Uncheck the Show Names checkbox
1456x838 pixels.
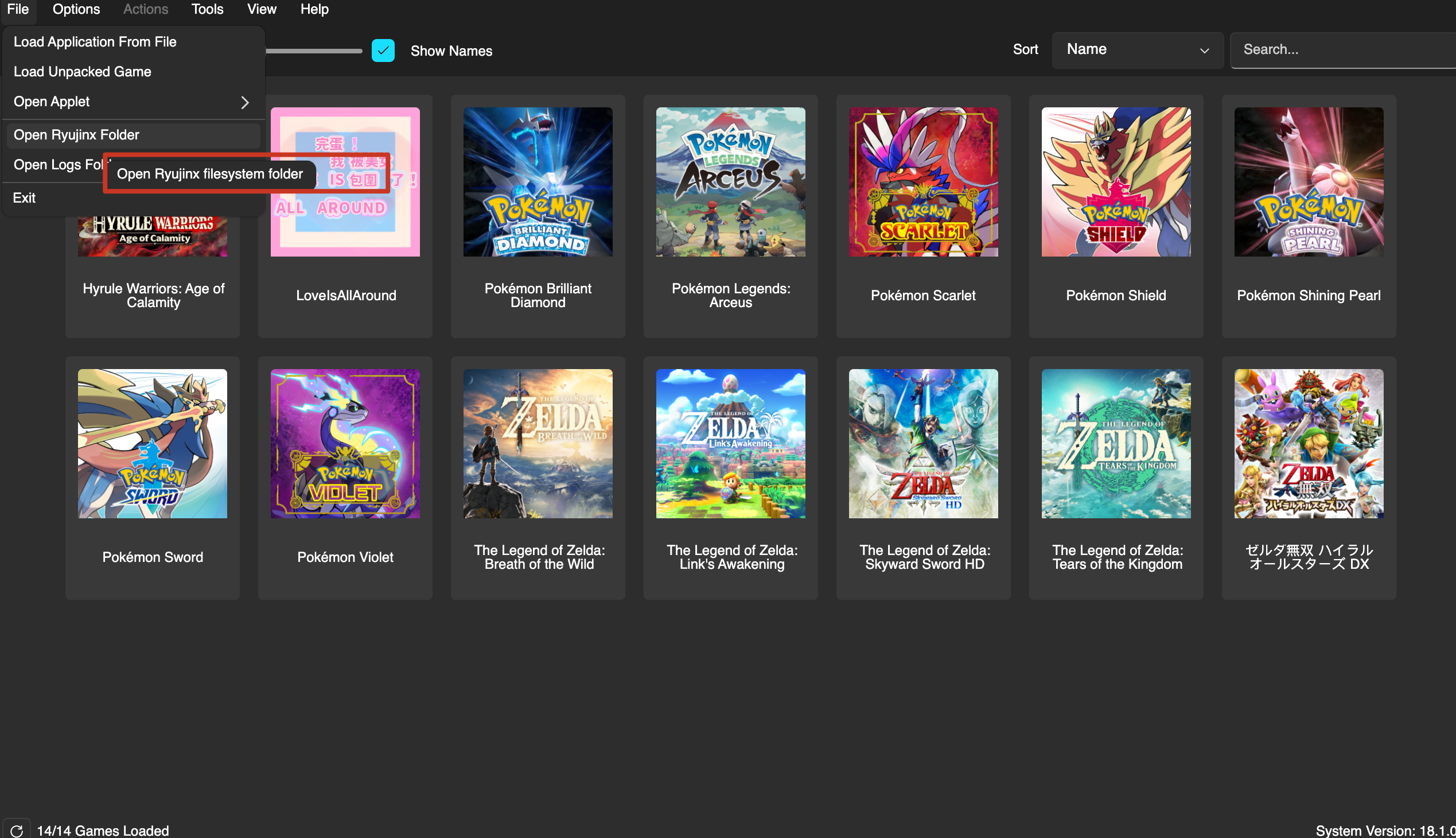383,51
